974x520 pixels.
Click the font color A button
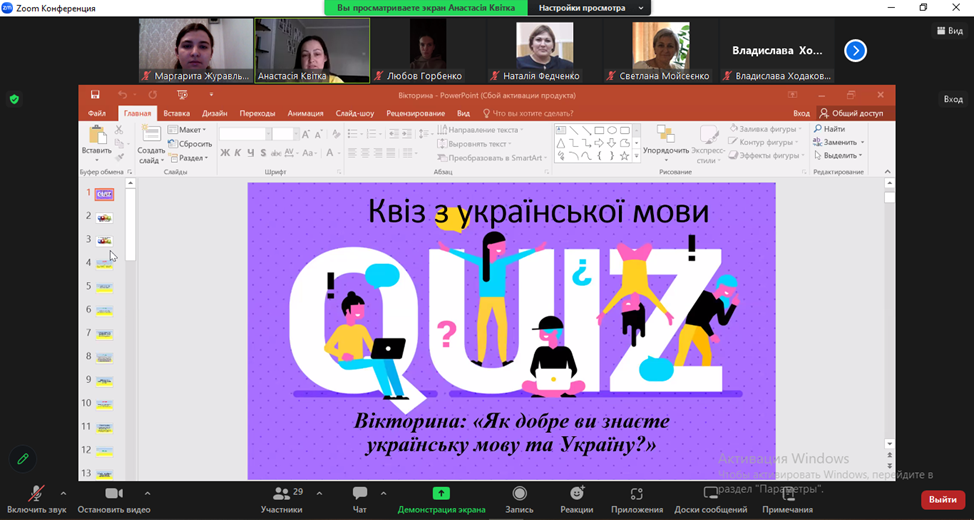tap(330, 153)
